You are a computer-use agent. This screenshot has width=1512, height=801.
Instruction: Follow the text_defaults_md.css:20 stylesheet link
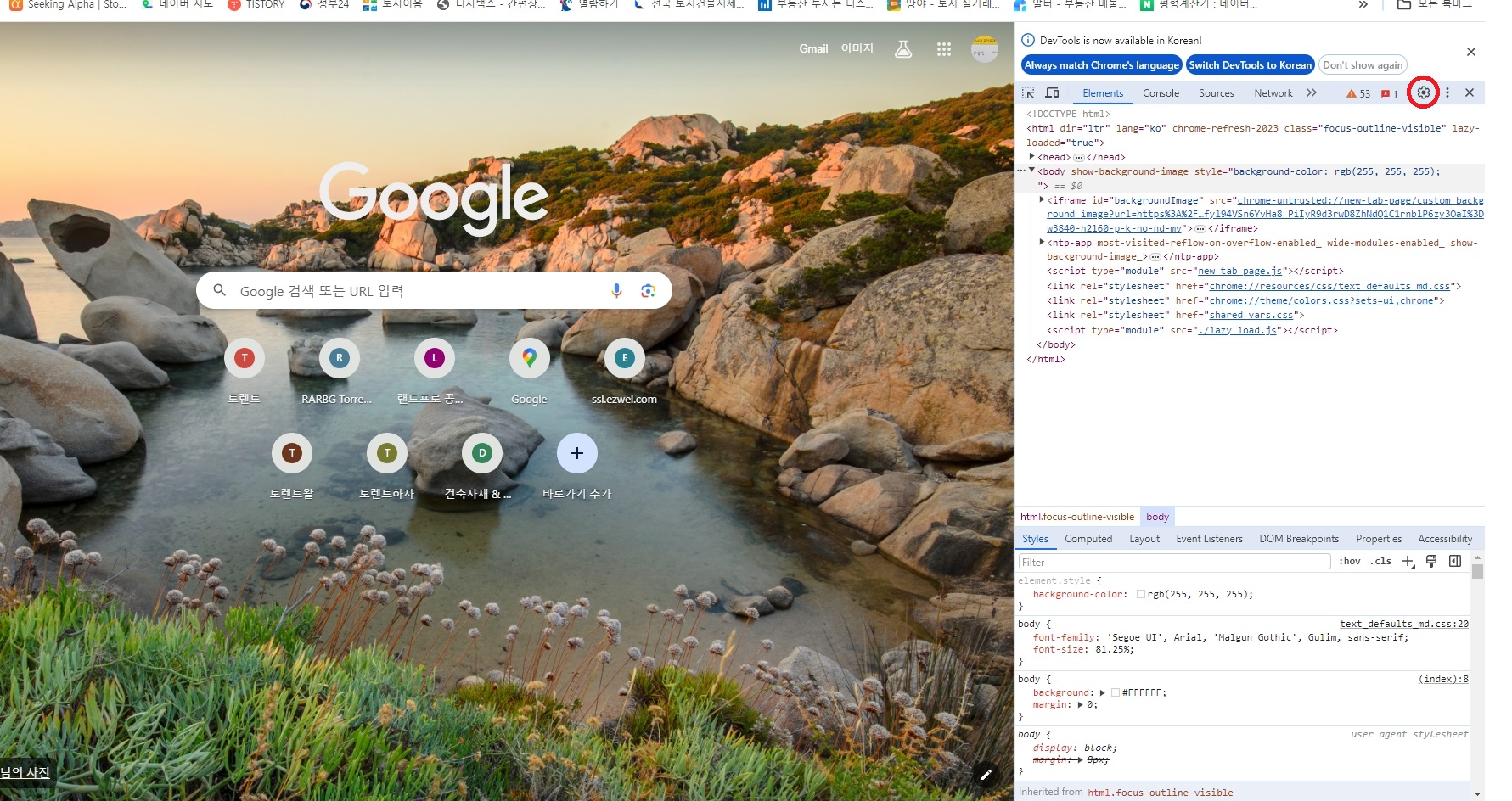(x=1404, y=624)
